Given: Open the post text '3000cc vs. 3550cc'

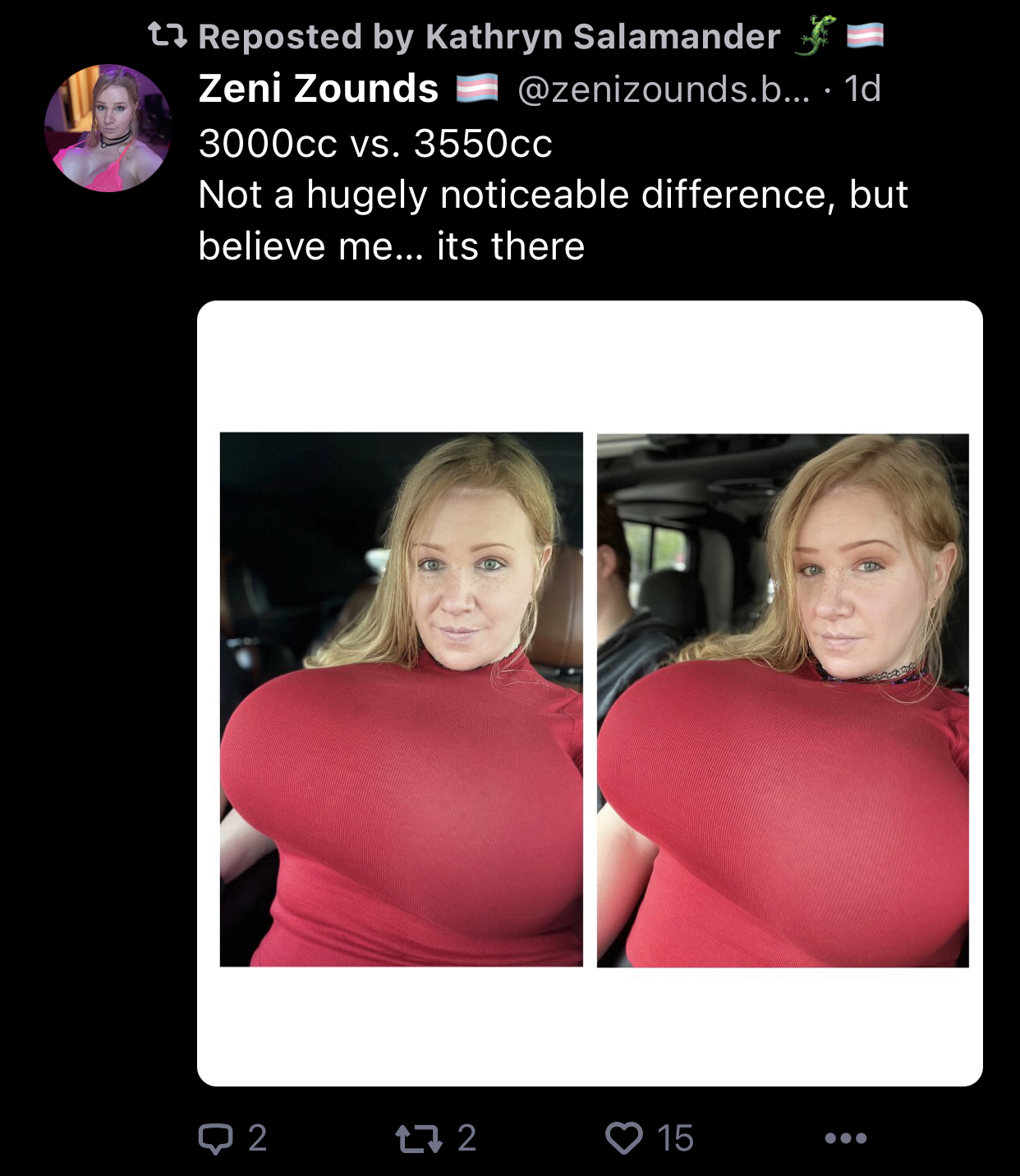Looking at the screenshot, I should click(375, 143).
